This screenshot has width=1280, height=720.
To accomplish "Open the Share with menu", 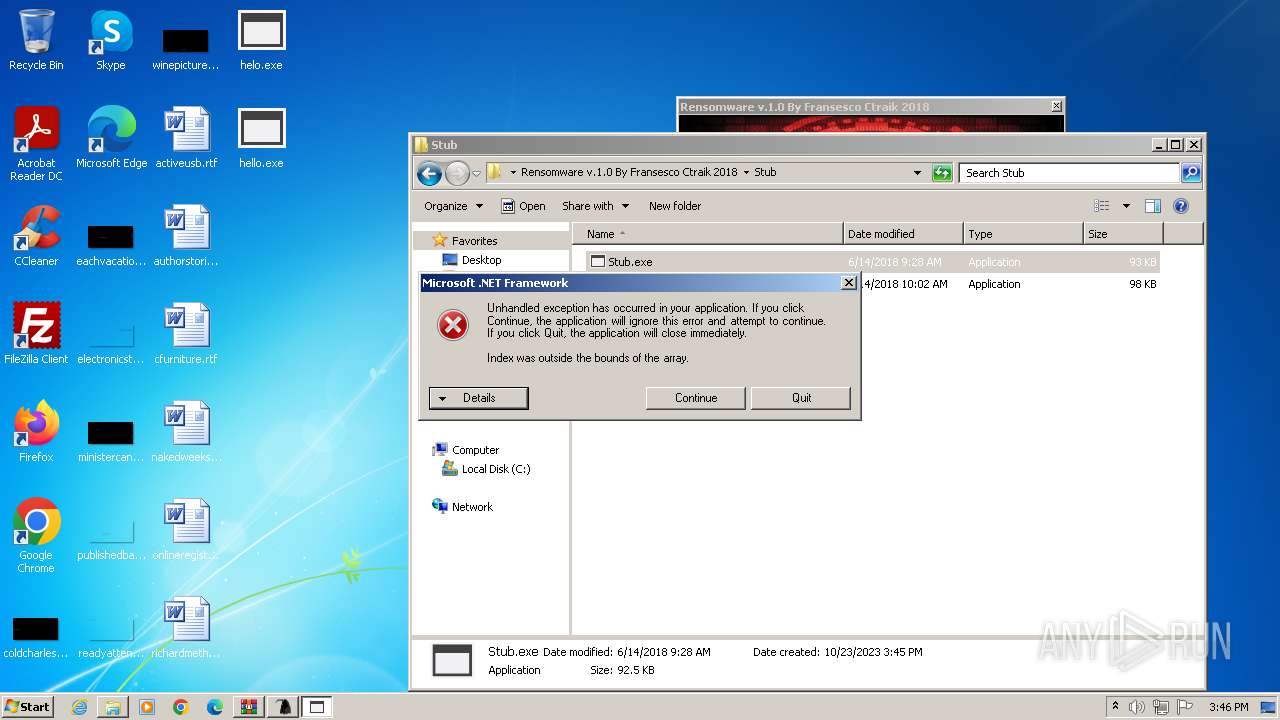I will (x=595, y=206).
